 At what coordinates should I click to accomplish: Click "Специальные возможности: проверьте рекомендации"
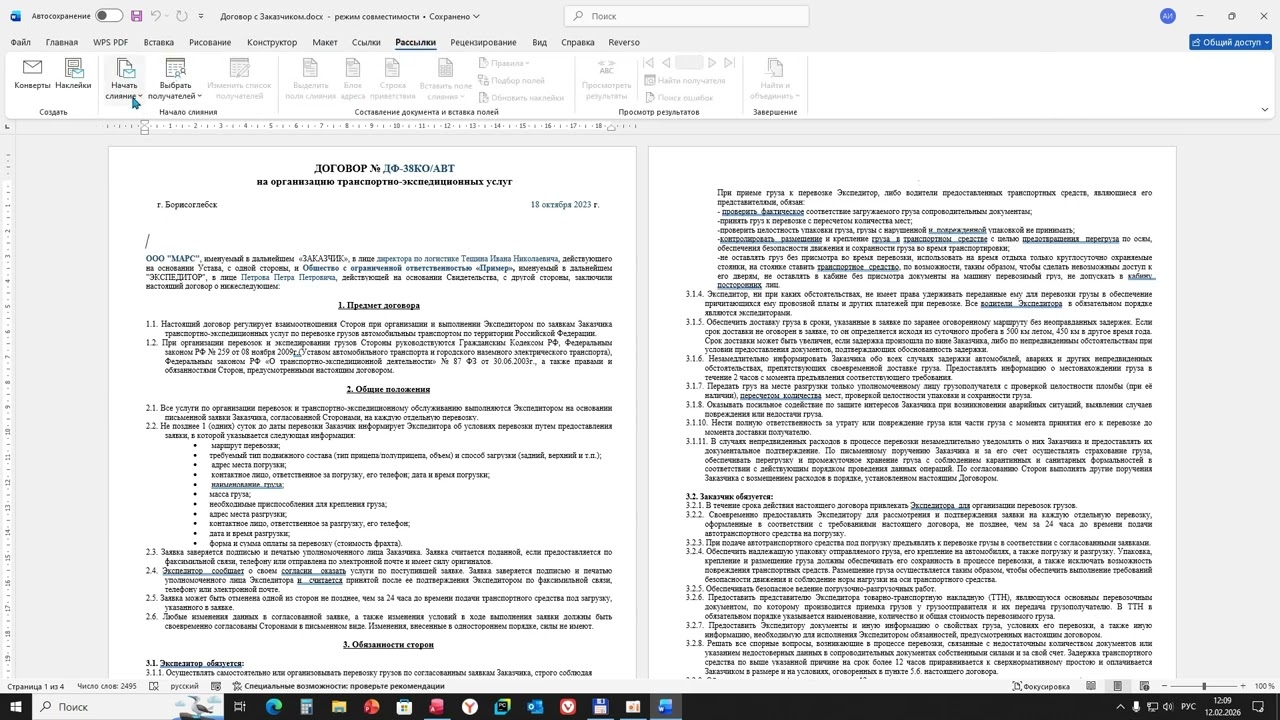[338, 687]
